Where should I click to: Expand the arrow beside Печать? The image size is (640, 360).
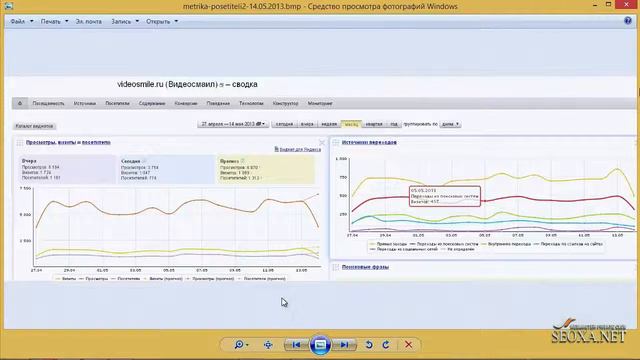67,21
